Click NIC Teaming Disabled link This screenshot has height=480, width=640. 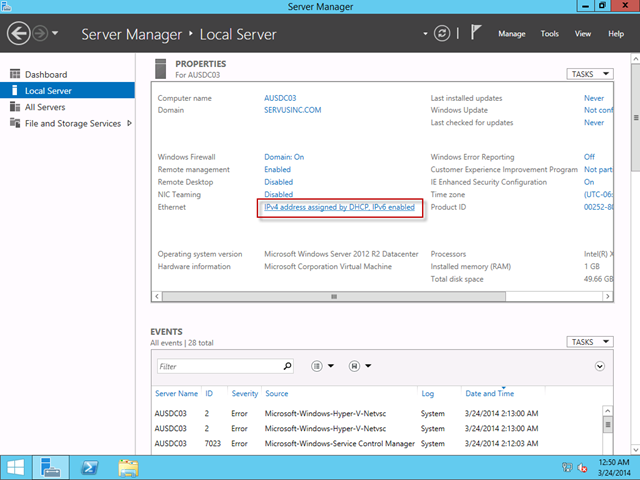point(278,194)
